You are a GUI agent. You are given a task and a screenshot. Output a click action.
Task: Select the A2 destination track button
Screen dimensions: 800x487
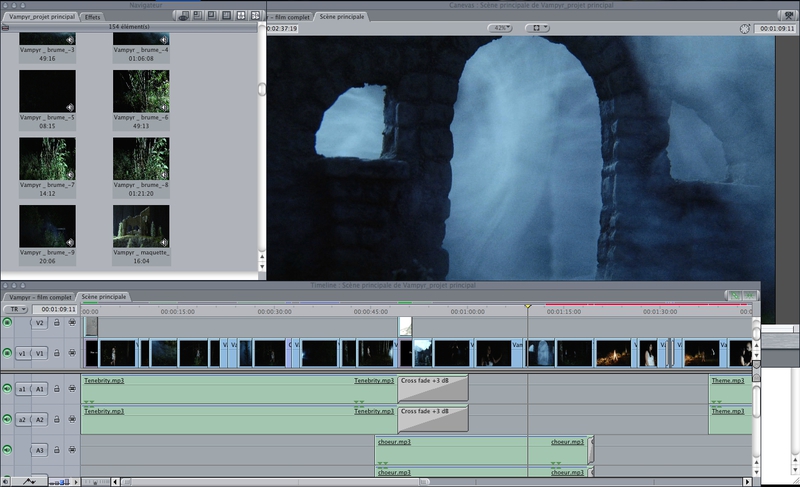coord(39,419)
